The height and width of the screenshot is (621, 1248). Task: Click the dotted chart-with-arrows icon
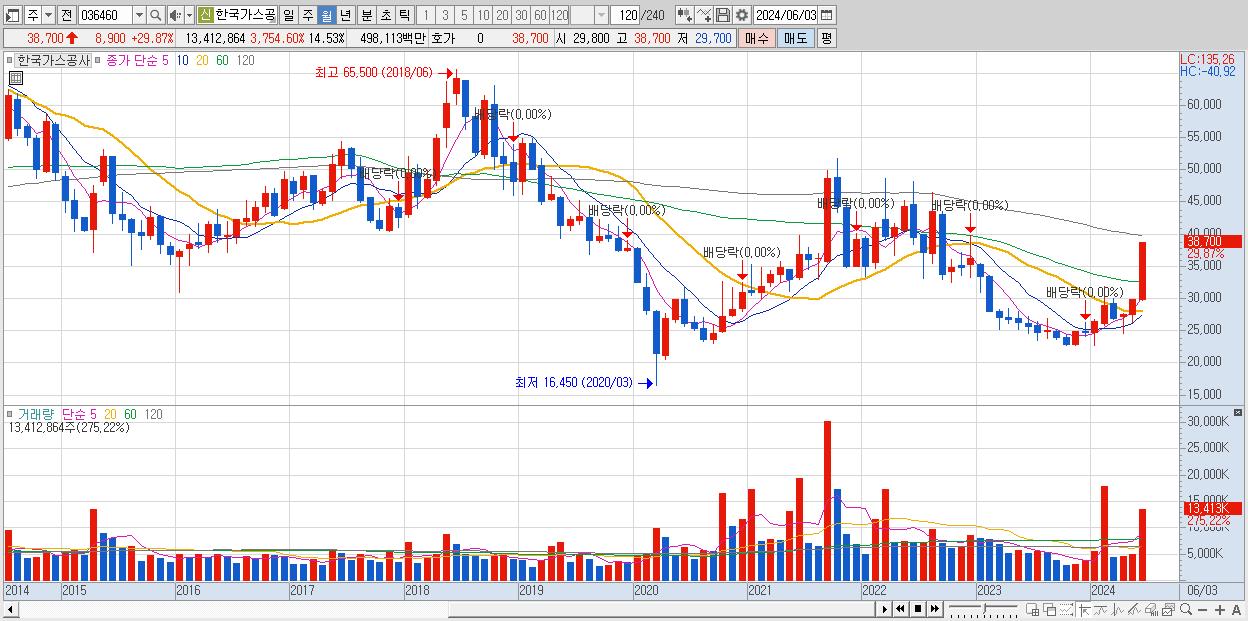(1066, 609)
